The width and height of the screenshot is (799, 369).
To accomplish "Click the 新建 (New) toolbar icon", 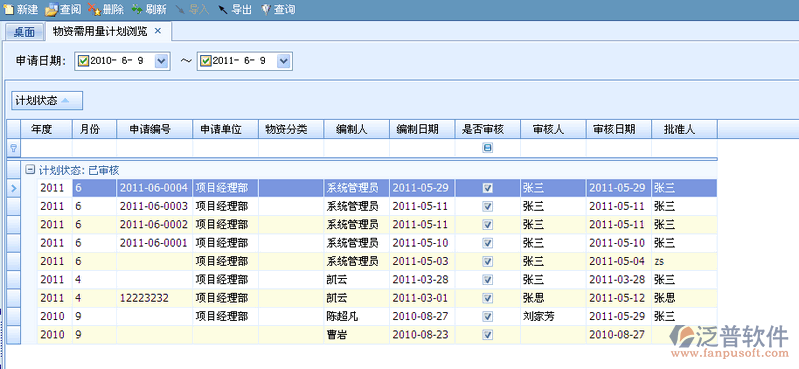I will [9, 9].
